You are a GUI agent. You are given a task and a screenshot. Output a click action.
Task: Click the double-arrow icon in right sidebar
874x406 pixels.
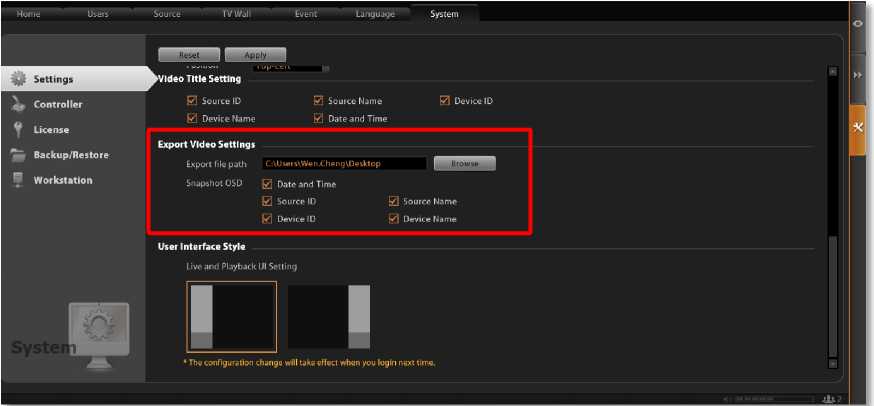(858, 75)
